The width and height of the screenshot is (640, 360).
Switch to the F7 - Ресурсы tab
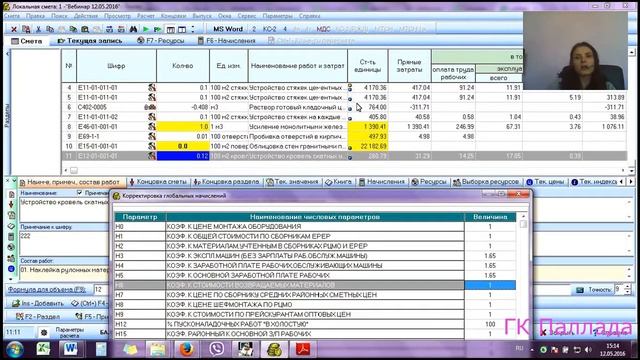coord(161,41)
